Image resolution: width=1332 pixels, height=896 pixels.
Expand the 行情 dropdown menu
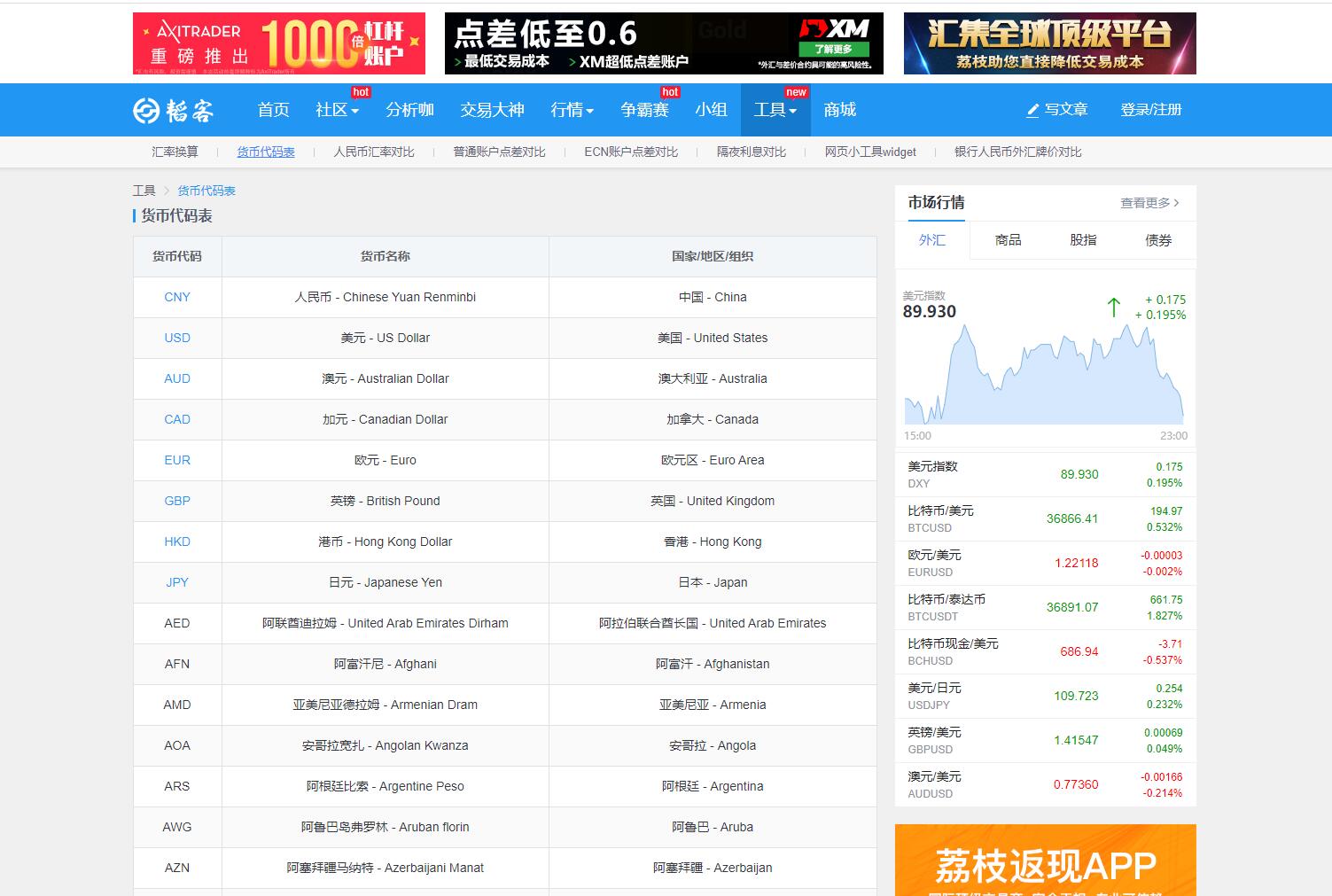(572, 110)
